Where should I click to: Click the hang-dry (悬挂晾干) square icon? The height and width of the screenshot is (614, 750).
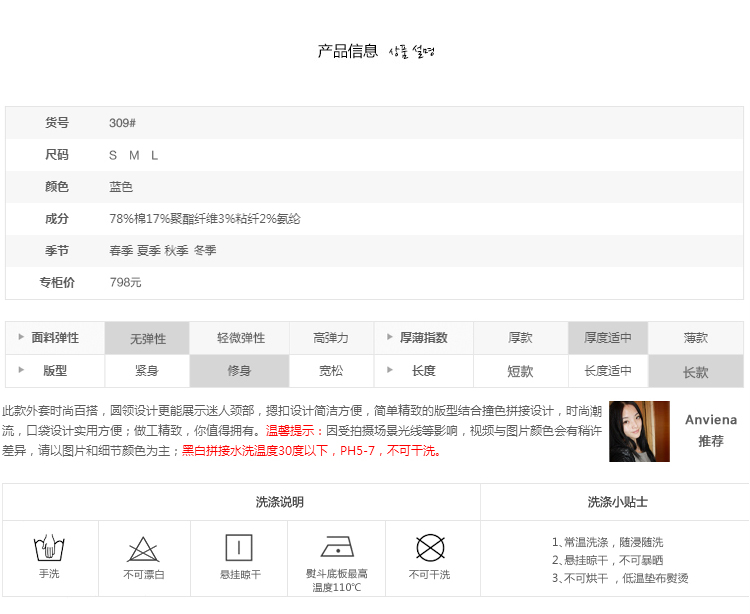(x=239, y=548)
